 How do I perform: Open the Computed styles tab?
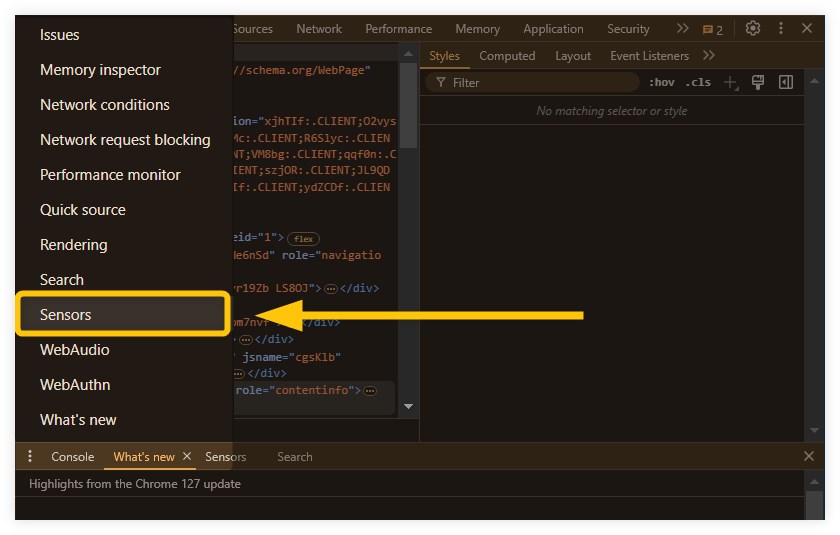[507, 56]
